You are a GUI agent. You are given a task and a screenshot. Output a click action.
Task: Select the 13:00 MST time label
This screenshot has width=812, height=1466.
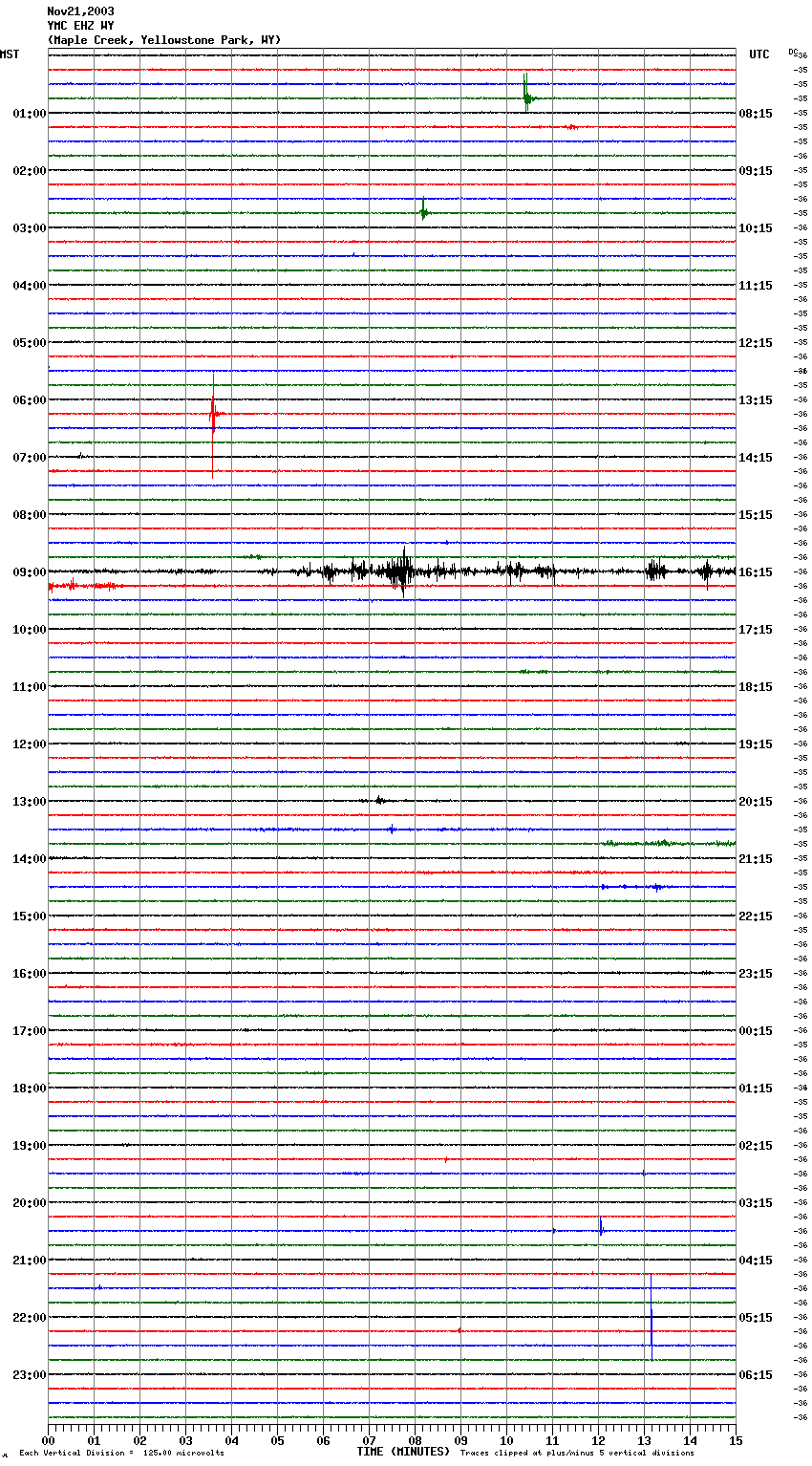[29, 802]
